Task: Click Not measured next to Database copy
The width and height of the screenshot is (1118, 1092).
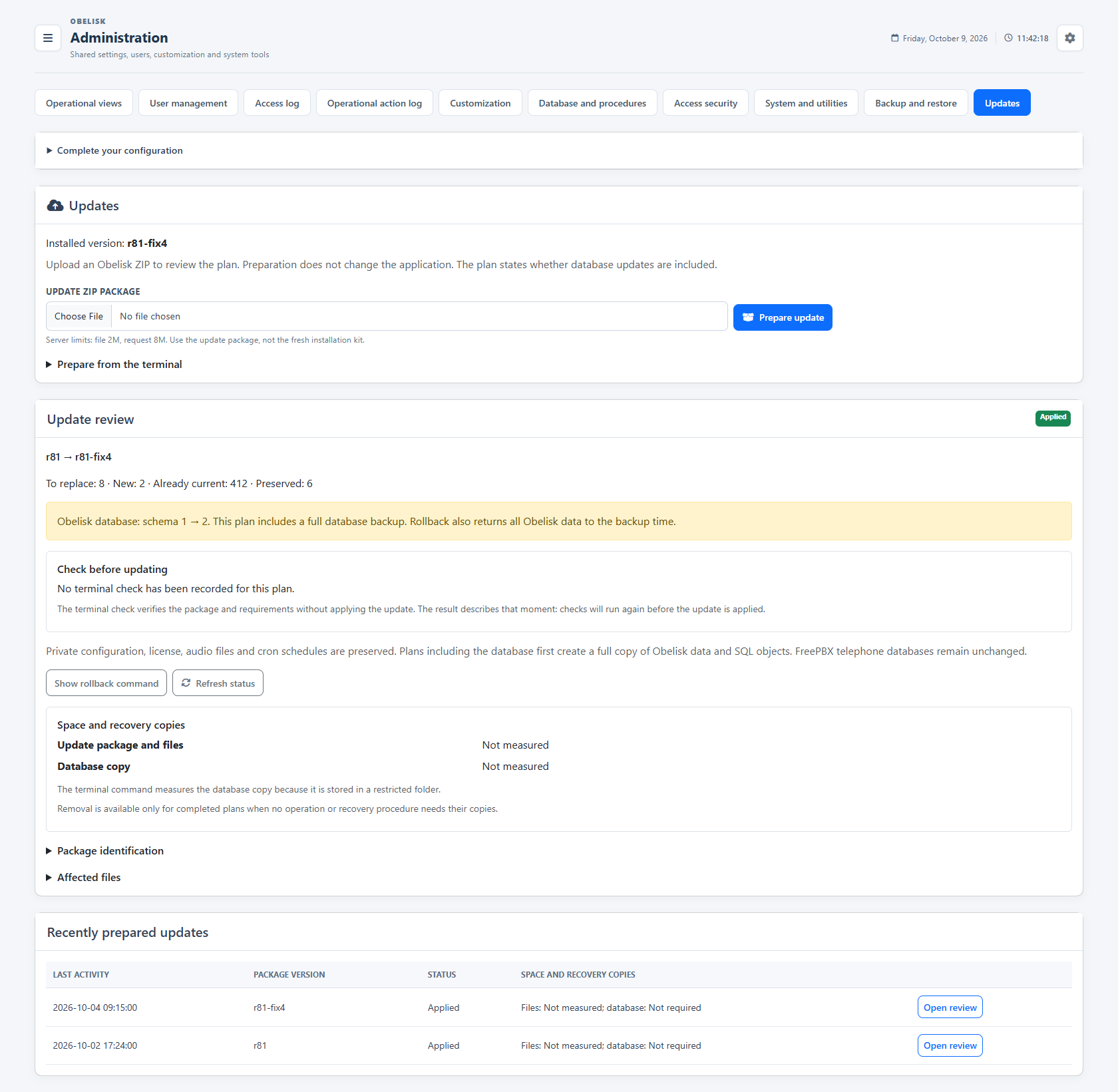Action: pos(516,767)
